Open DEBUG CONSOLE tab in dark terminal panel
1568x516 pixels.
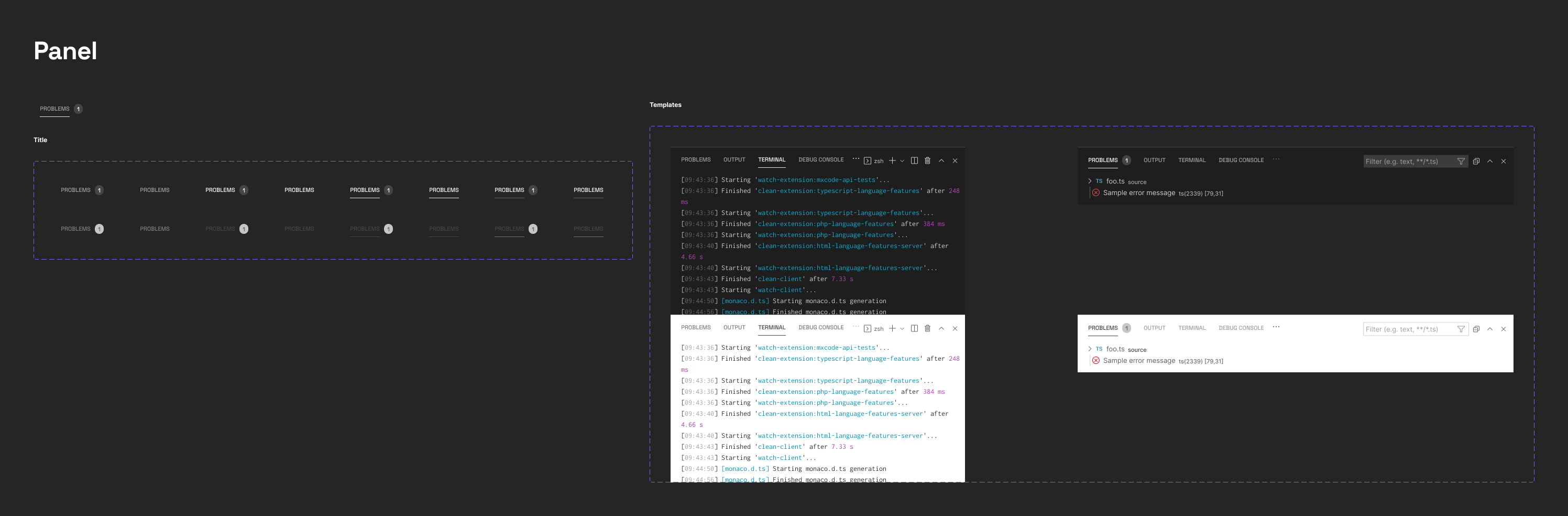pyautogui.click(x=821, y=159)
